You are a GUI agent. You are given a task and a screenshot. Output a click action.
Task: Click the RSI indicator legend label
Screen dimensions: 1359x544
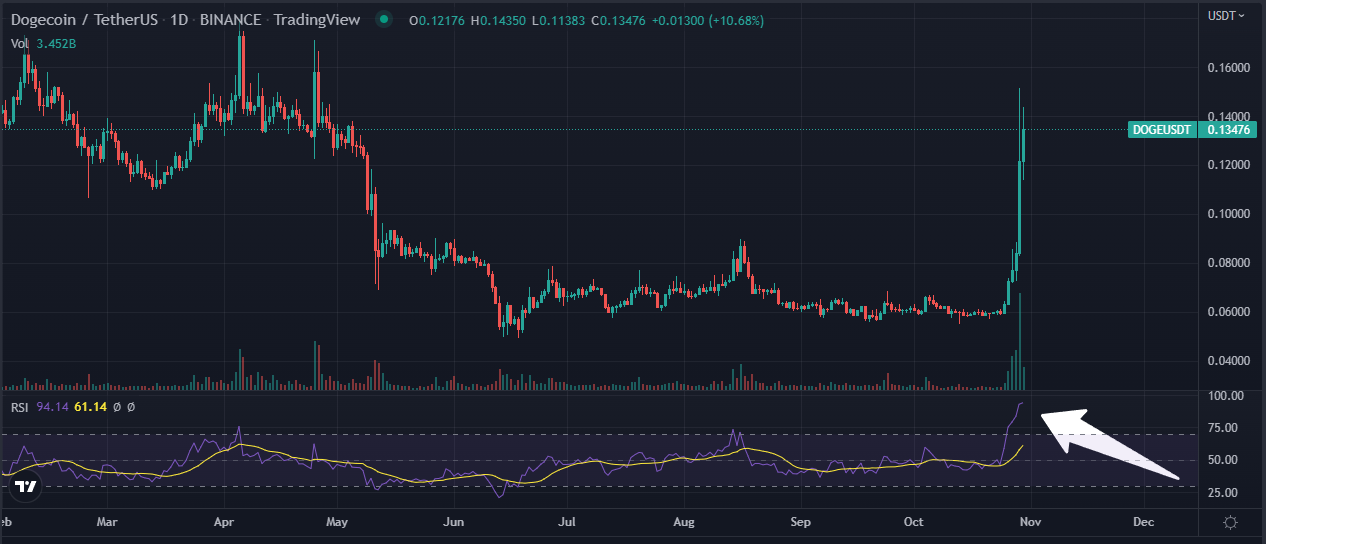pos(19,407)
